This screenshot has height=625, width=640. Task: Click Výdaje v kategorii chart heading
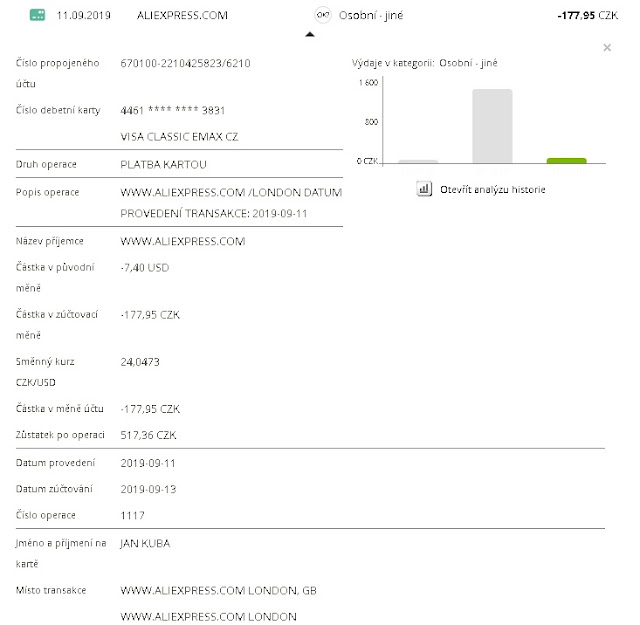coord(424,63)
